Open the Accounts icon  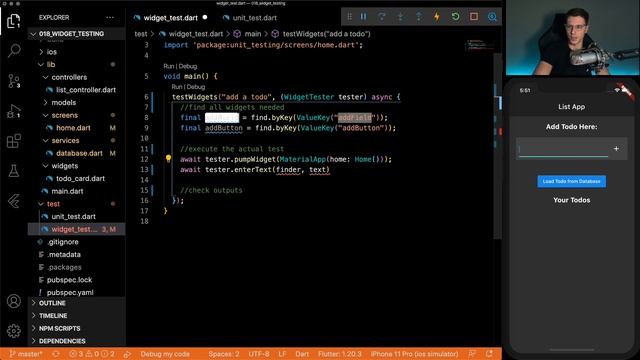pos(14,301)
